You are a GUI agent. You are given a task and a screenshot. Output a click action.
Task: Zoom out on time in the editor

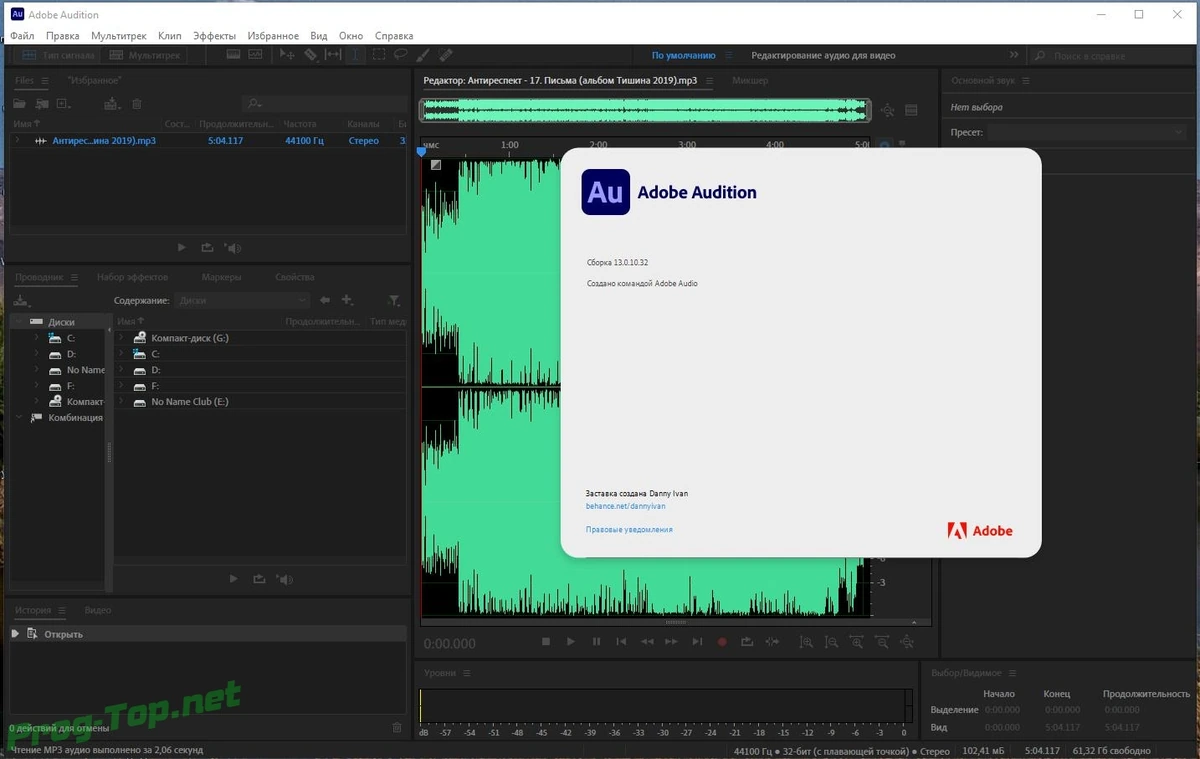click(882, 641)
